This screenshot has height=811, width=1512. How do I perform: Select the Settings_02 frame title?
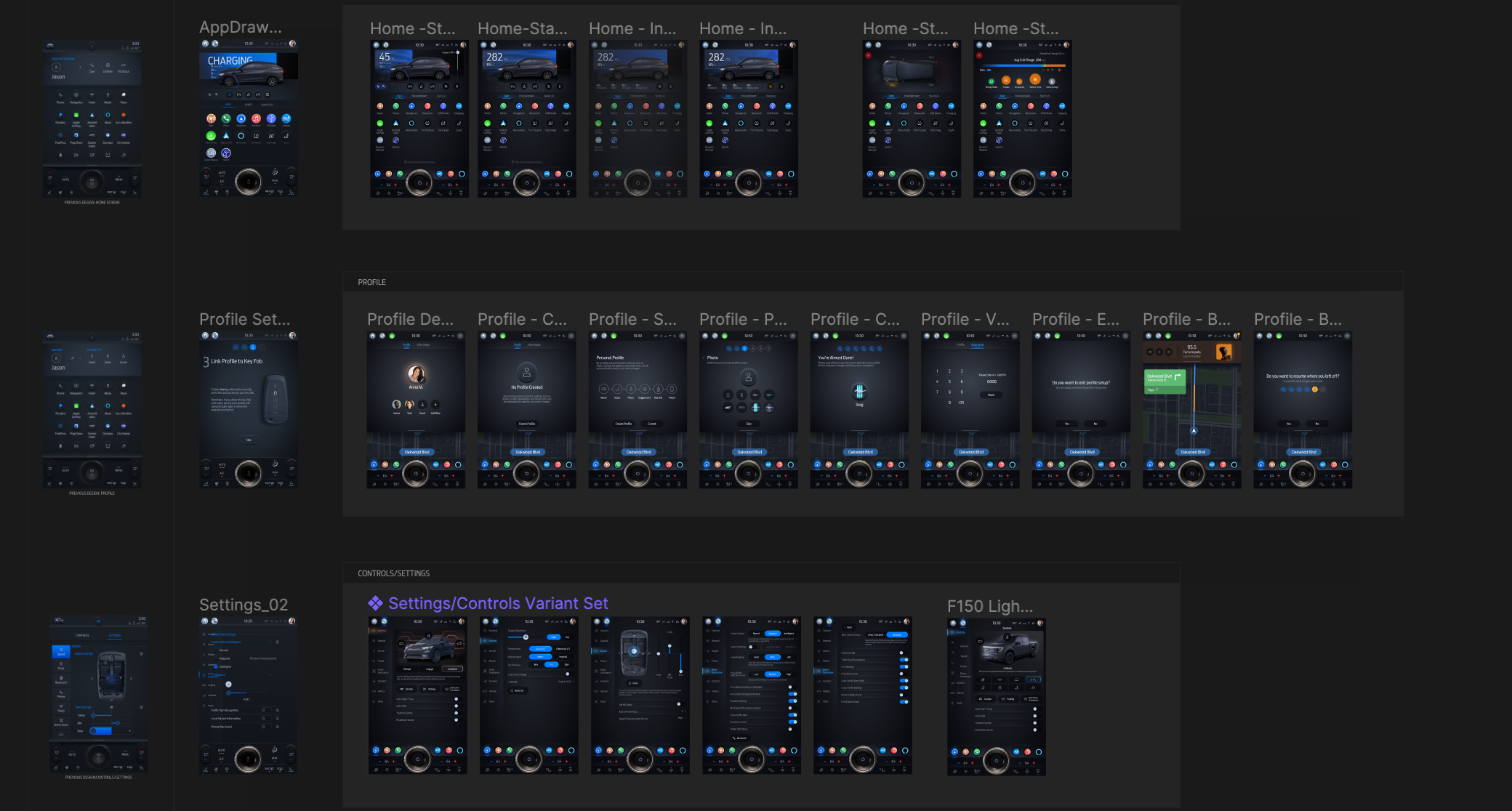244,605
